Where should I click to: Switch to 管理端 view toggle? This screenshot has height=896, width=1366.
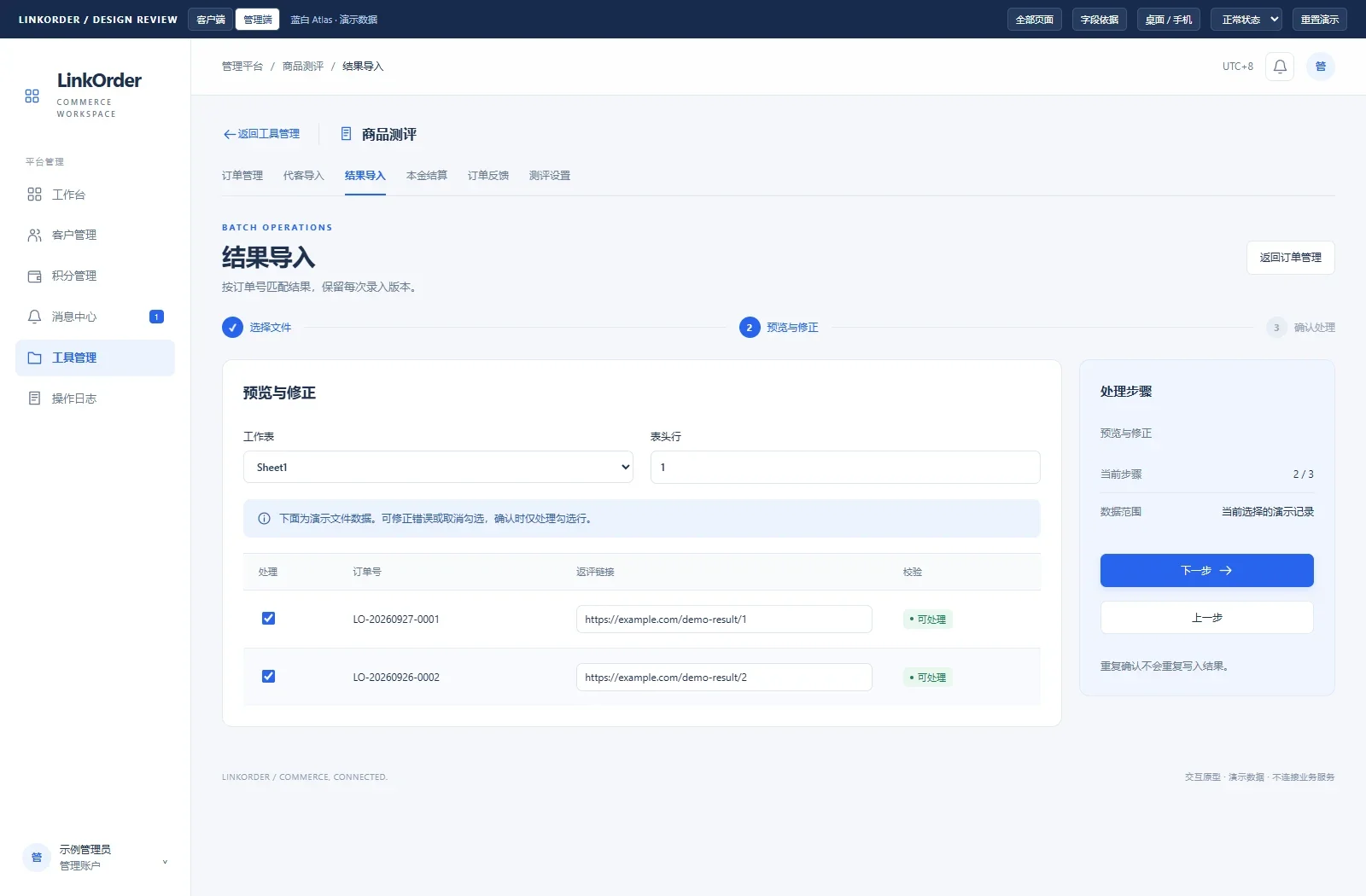coord(258,20)
